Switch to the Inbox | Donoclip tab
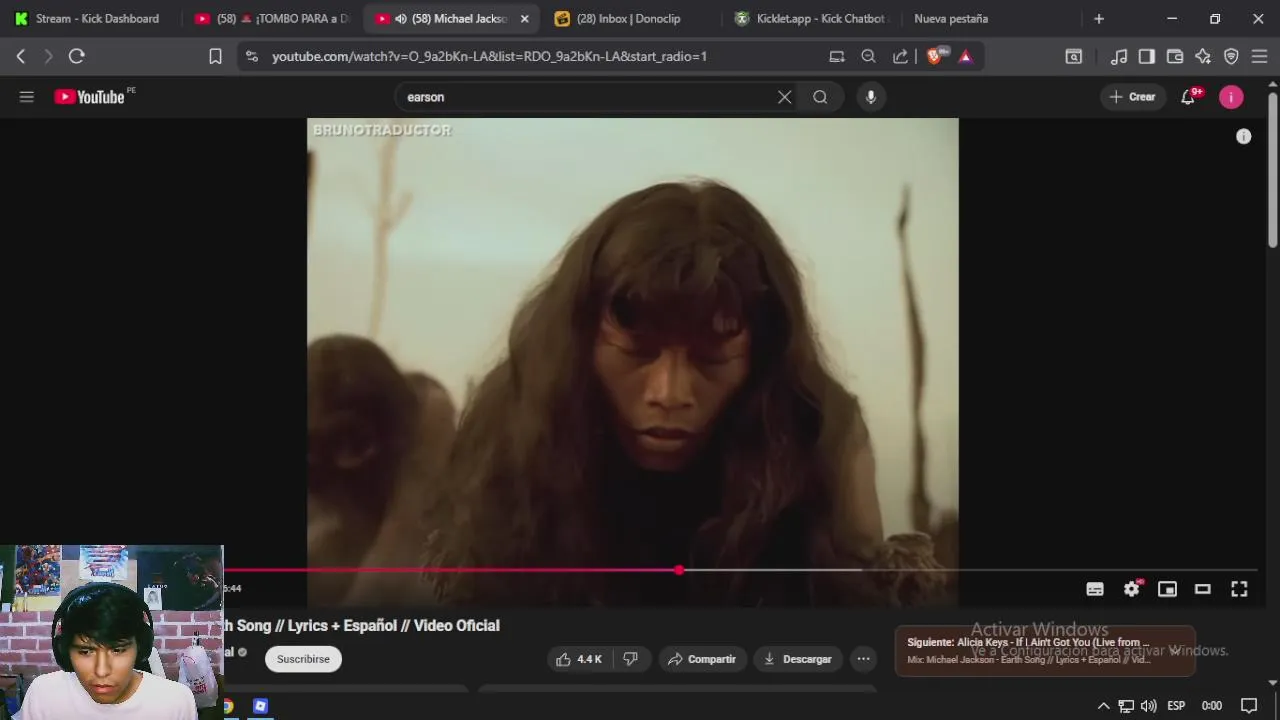This screenshot has width=1280, height=720. click(x=628, y=18)
